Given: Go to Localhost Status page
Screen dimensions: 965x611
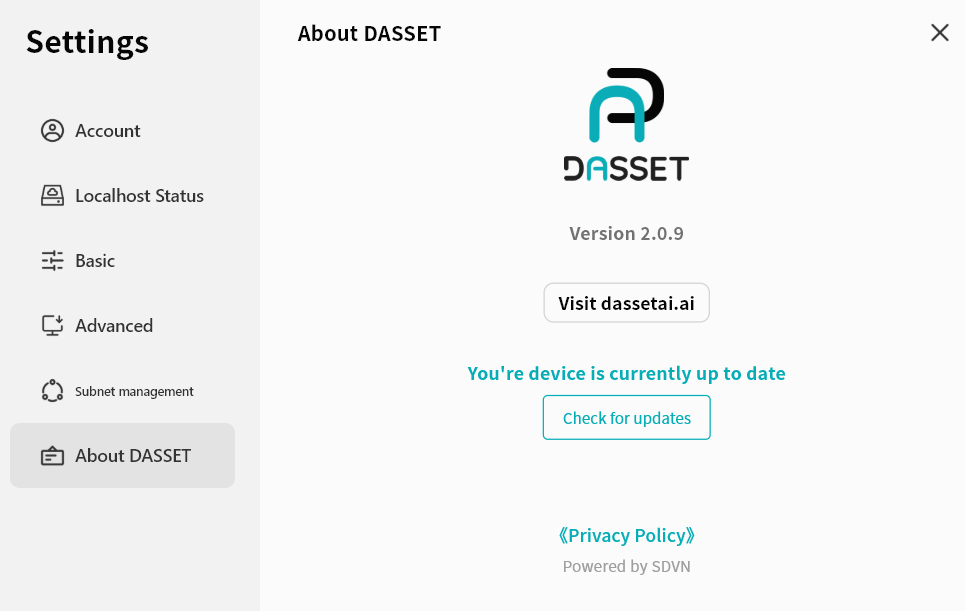Looking at the screenshot, I should (x=139, y=196).
